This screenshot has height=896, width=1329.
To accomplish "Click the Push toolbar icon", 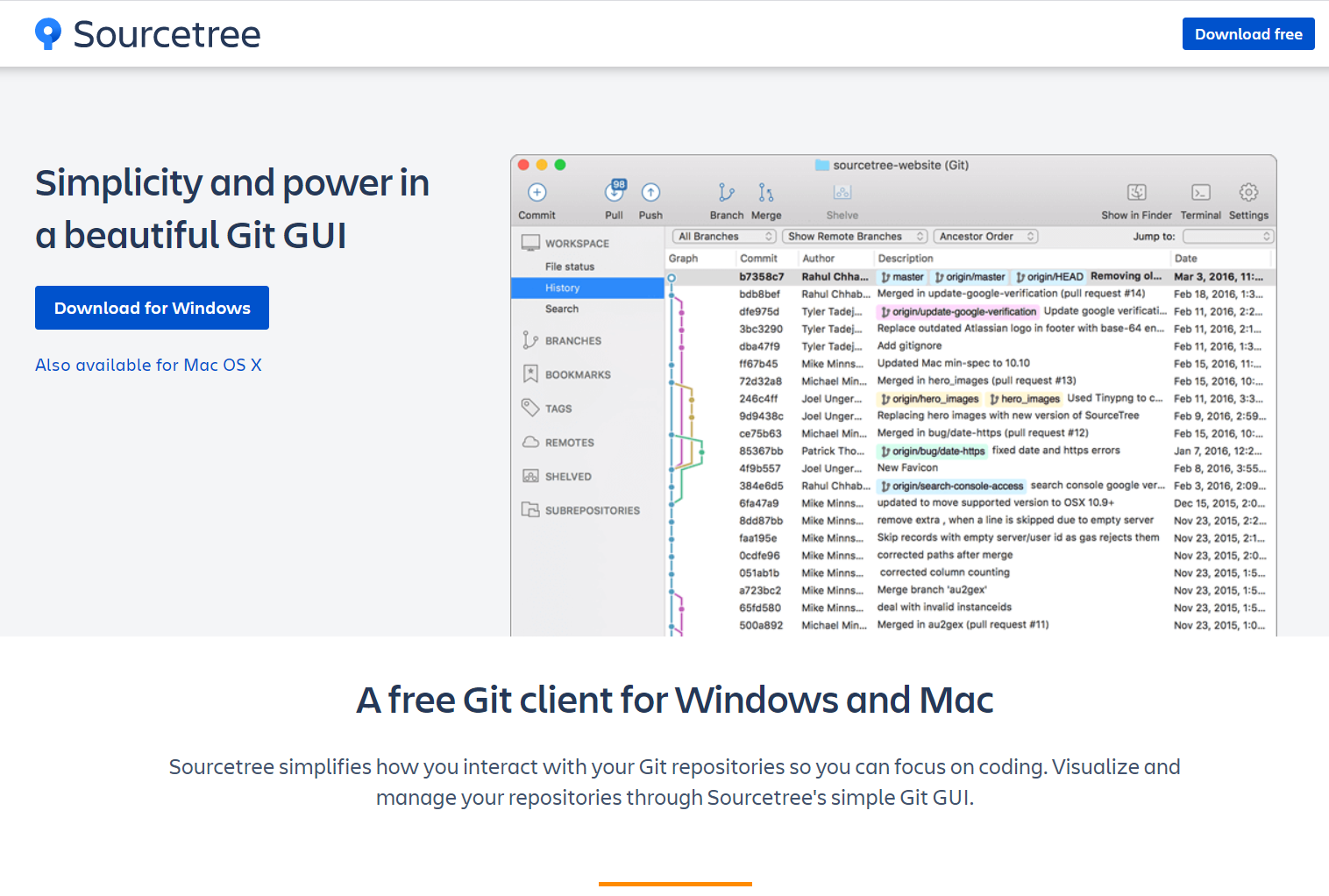I will (x=650, y=192).
